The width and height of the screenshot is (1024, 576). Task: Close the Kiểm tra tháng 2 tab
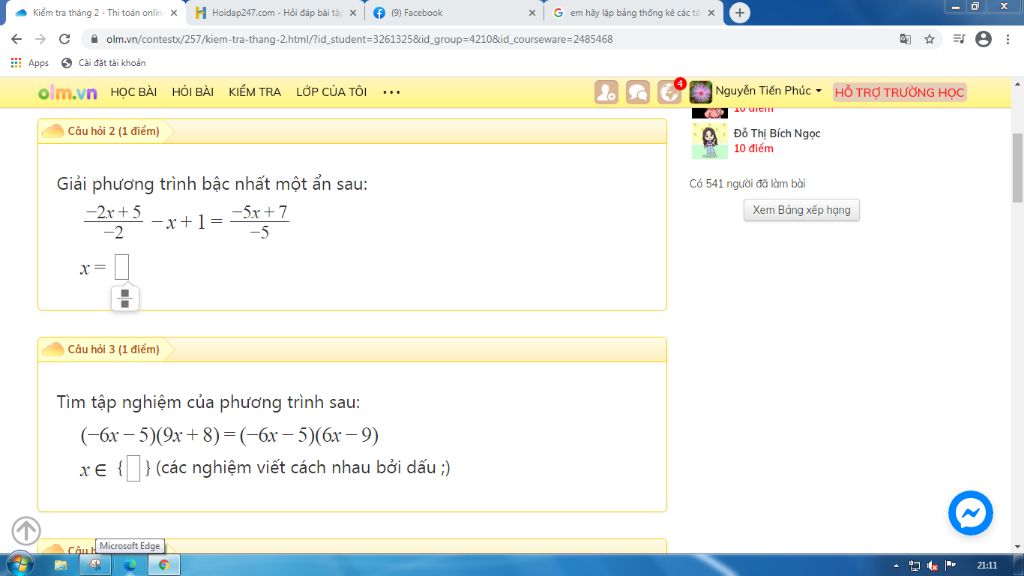point(174,12)
